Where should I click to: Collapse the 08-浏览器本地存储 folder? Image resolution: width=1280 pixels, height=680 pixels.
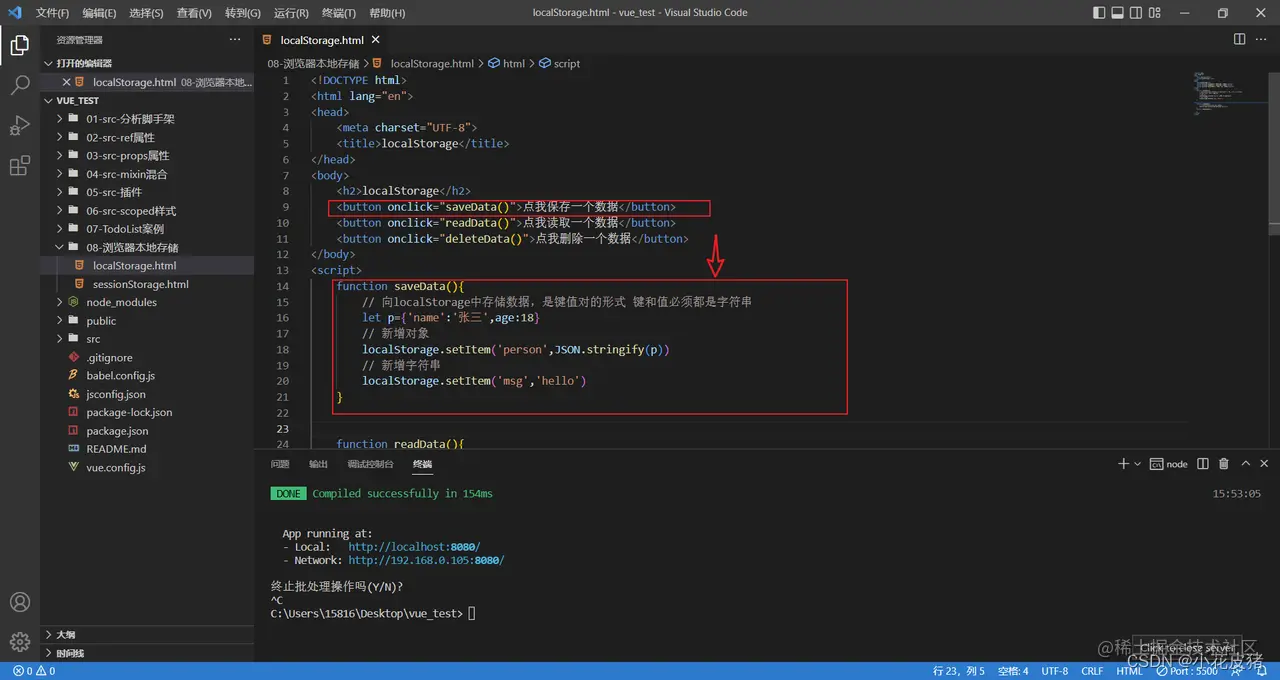60,247
